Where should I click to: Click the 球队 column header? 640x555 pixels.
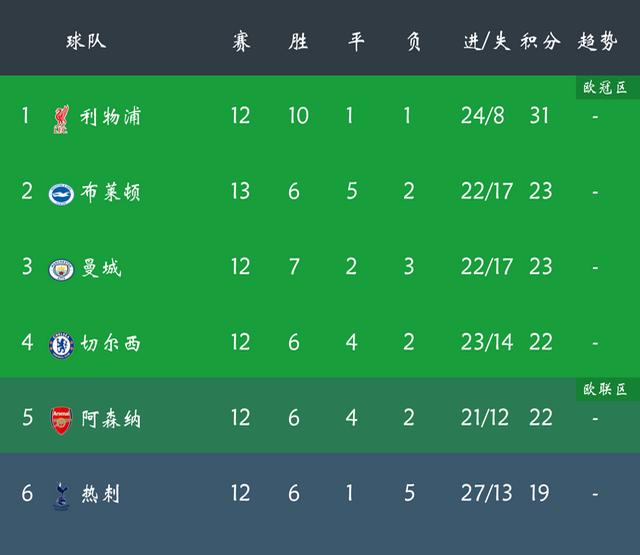click(x=86, y=42)
